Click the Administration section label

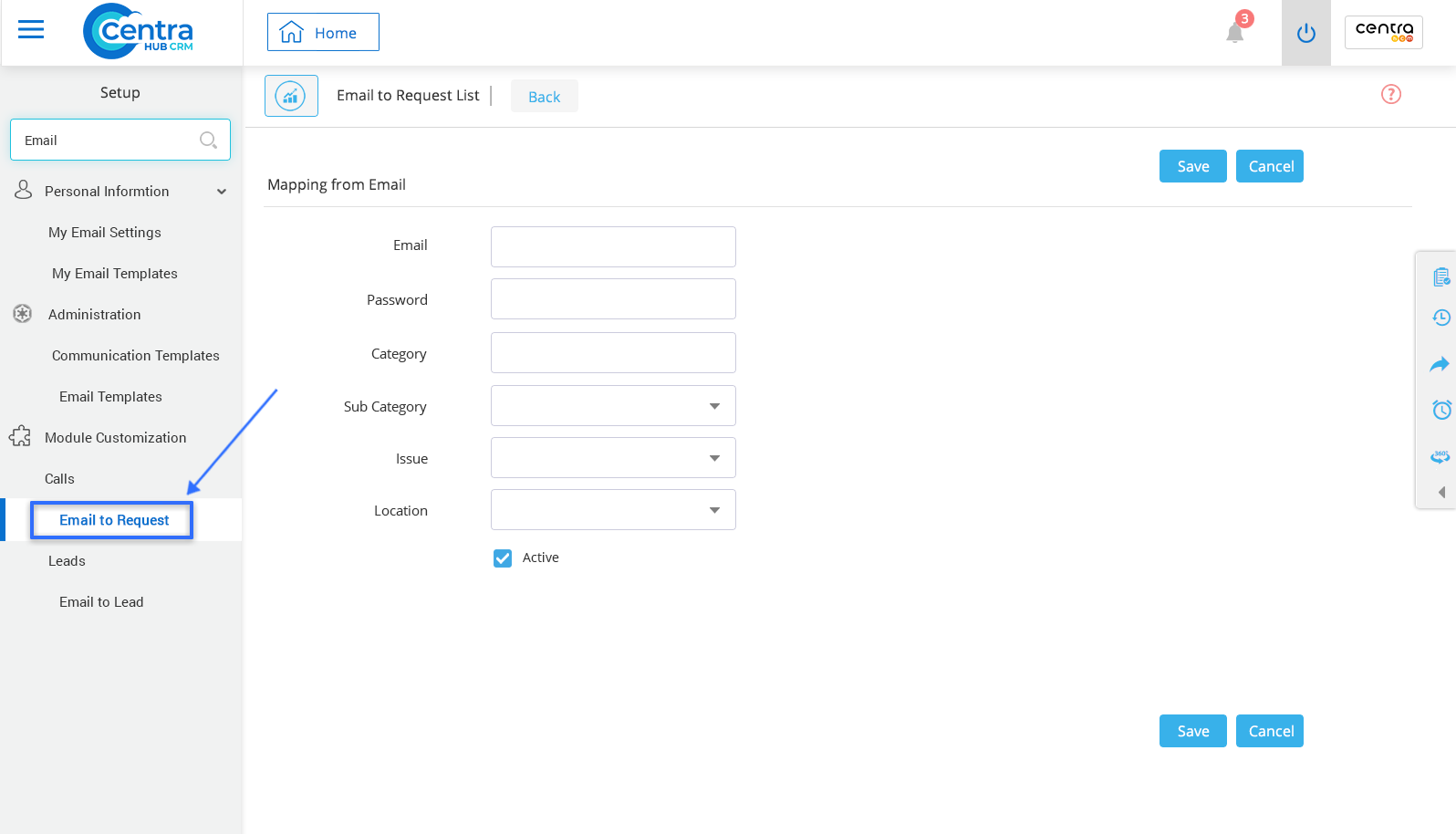click(x=95, y=315)
